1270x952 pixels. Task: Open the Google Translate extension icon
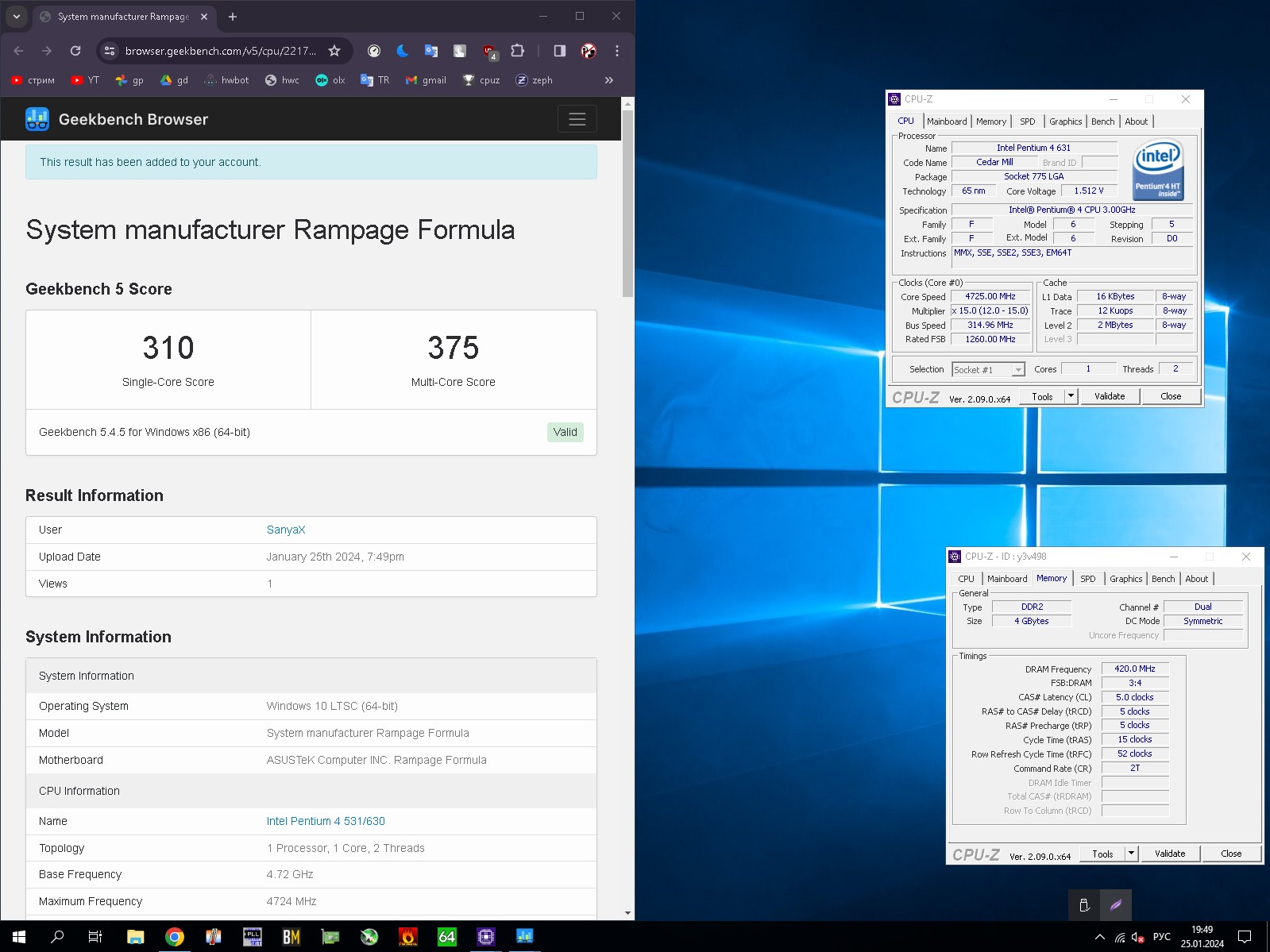[431, 51]
